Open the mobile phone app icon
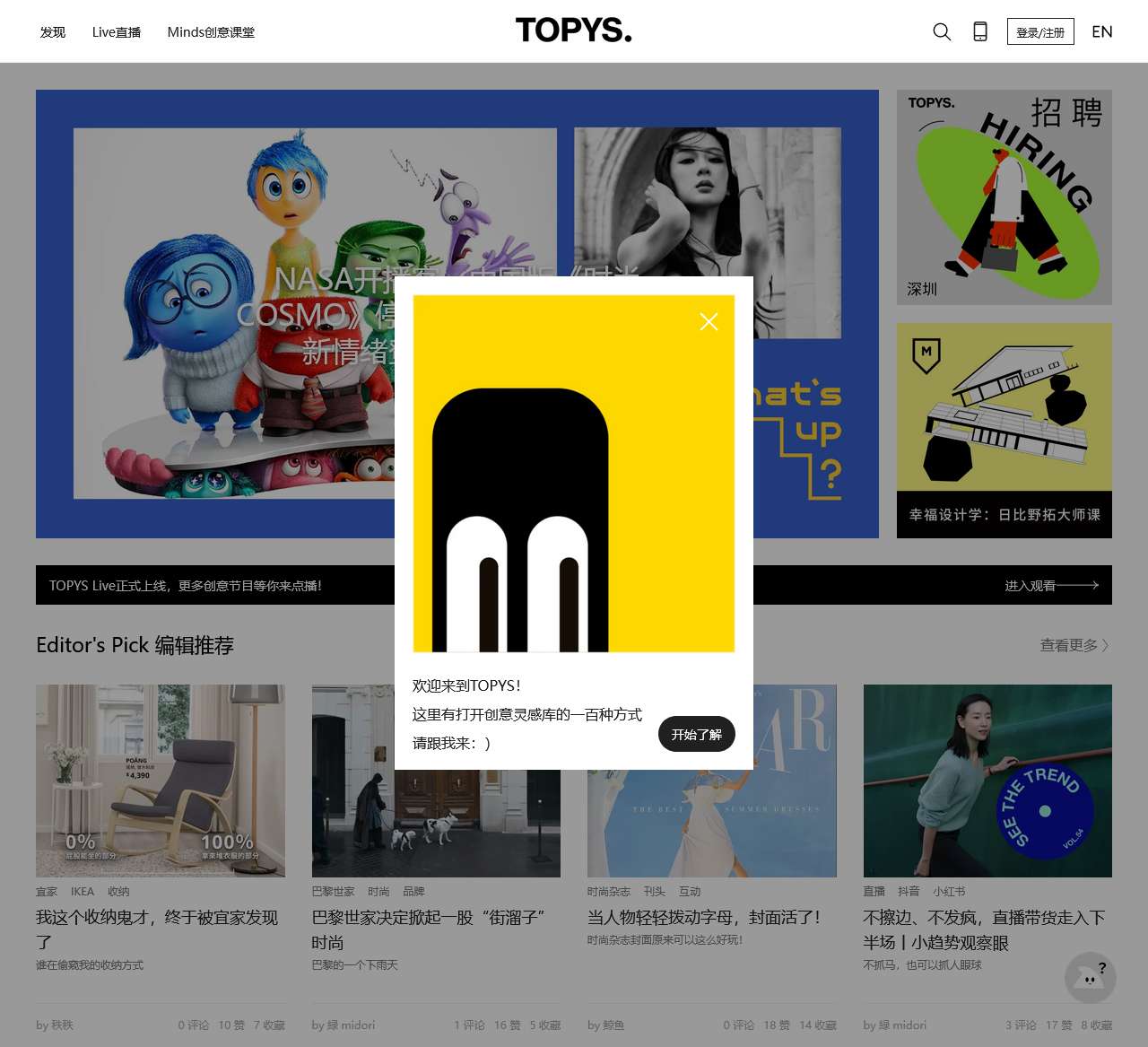1148x1047 pixels. 980,31
